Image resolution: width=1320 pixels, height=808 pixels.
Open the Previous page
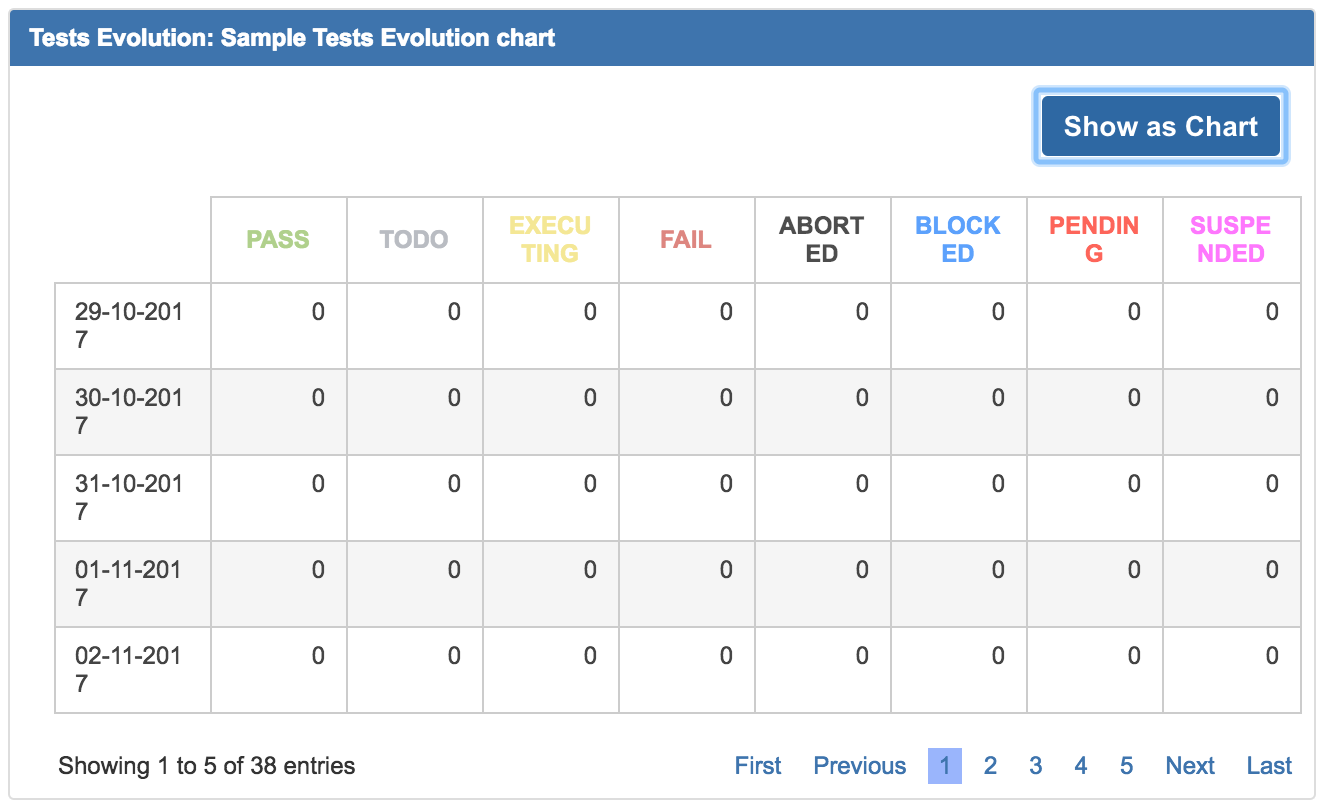point(859,766)
